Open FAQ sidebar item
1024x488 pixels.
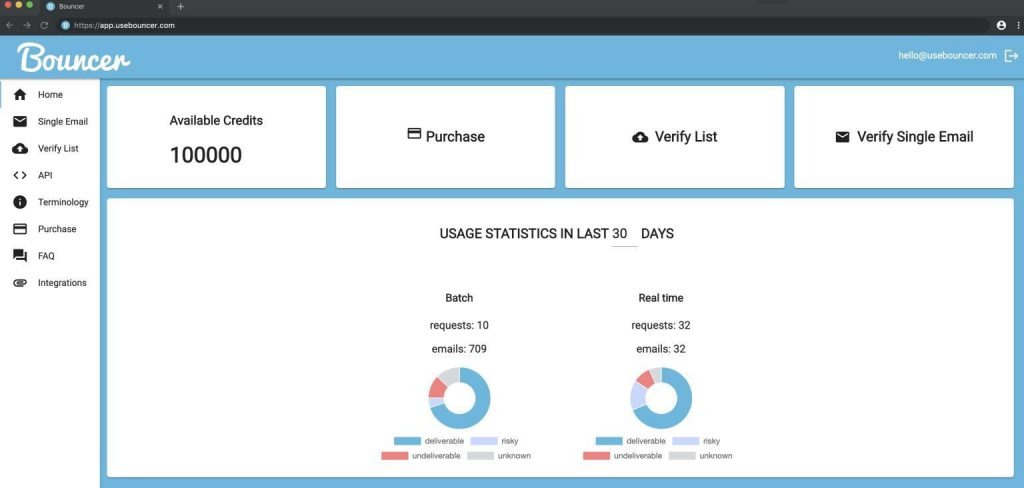tap(50, 256)
